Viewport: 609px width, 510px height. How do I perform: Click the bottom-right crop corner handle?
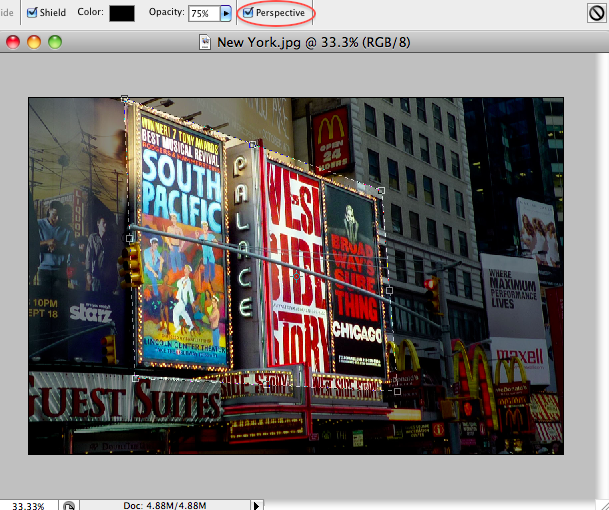point(397,391)
